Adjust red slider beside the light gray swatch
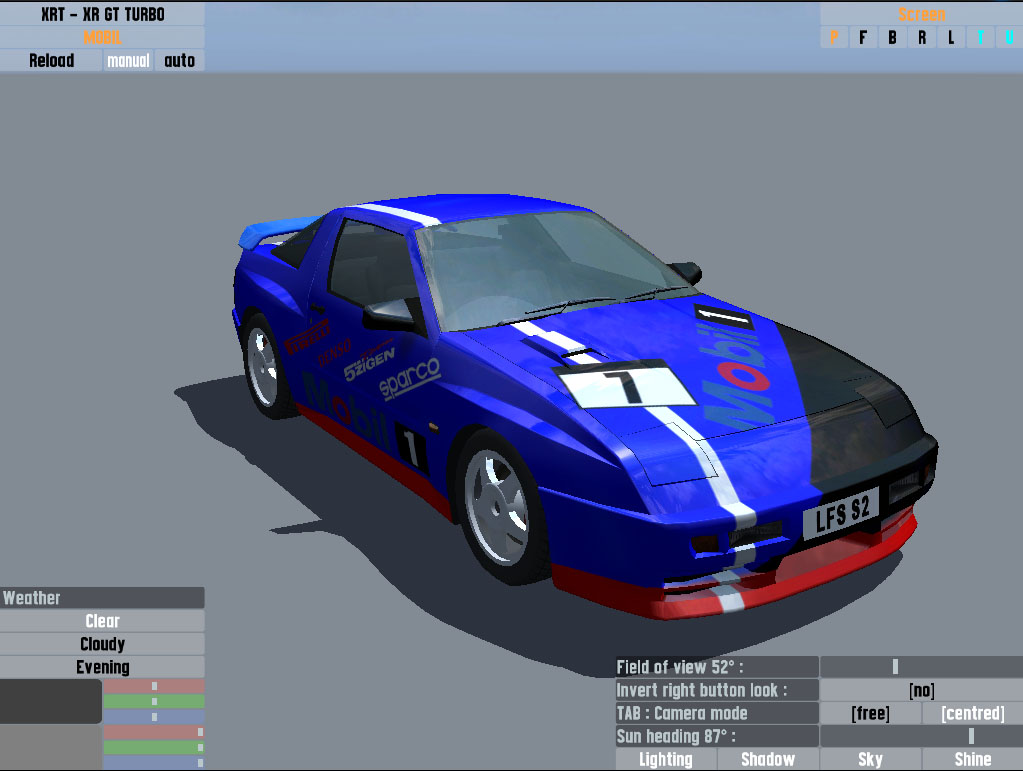The width and height of the screenshot is (1023, 771). click(154, 732)
